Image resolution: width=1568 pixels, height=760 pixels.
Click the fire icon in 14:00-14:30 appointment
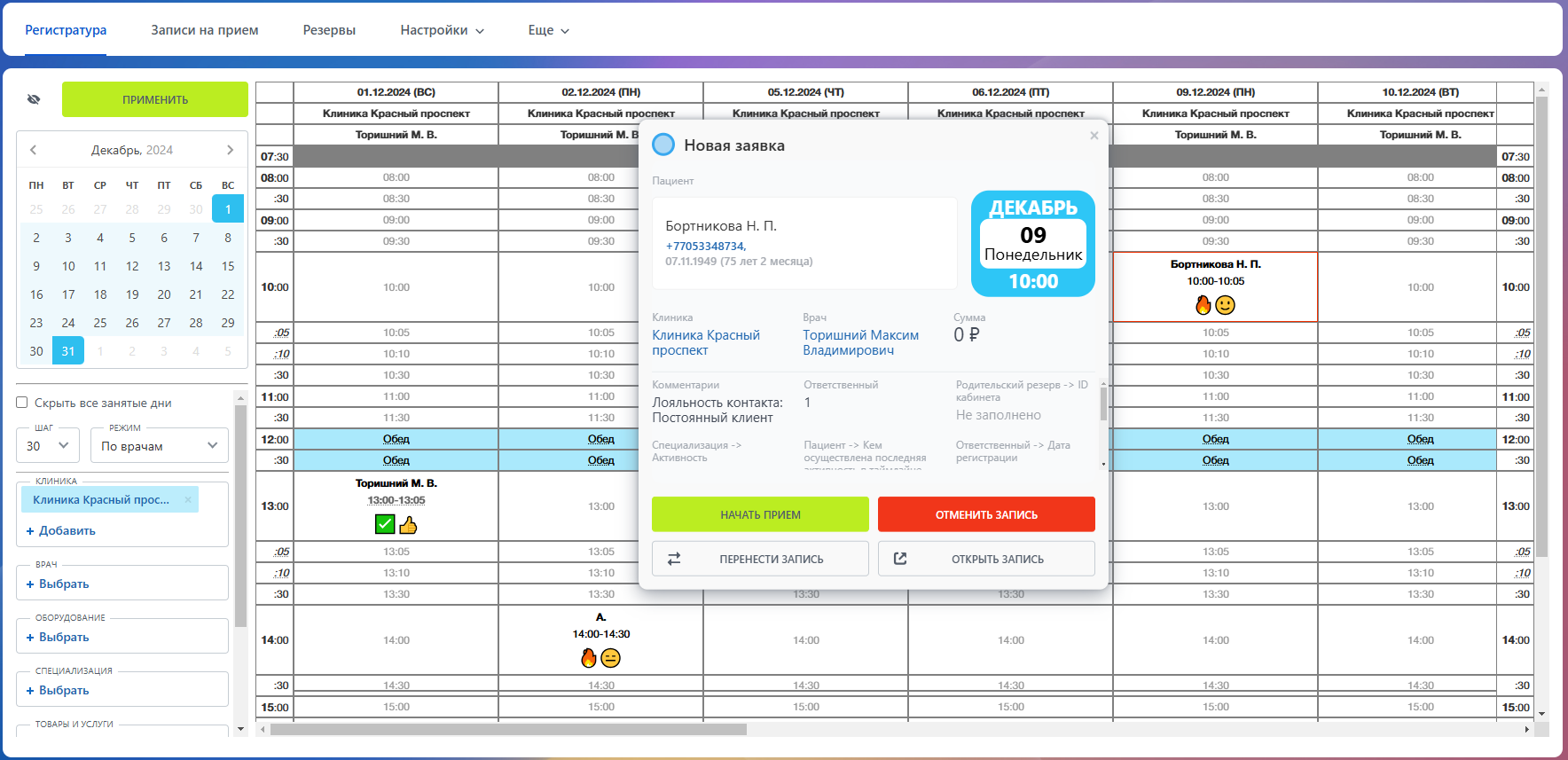[x=589, y=657]
